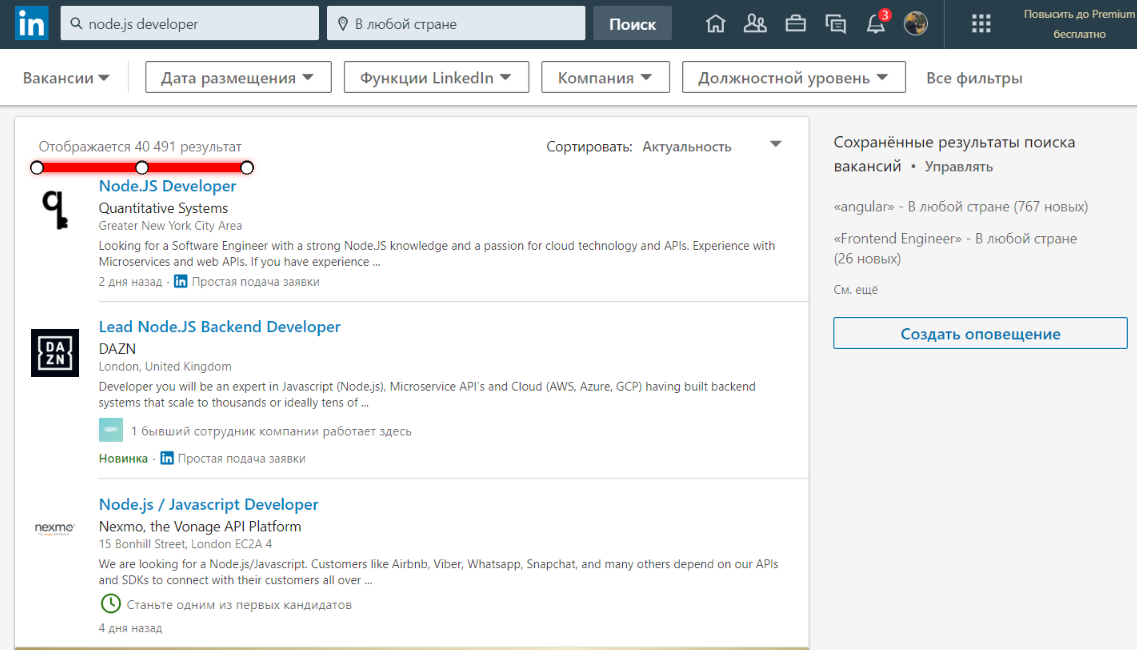The height and width of the screenshot is (650, 1137).
Task: Open My Network people icon
Action: (x=755, y=24)
